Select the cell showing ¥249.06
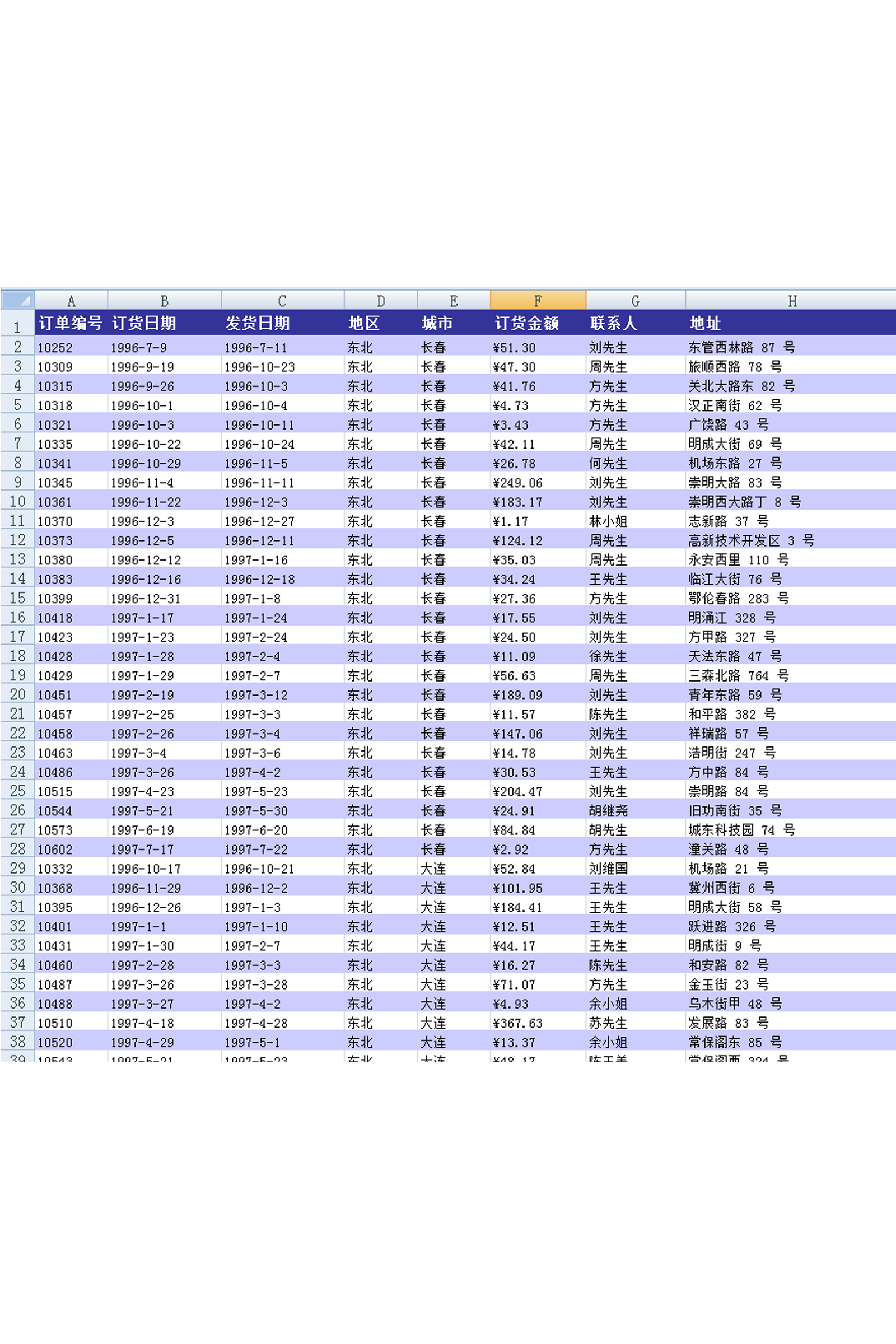Image resolution: width=896 pixels, height=1344 pixels. [537, 483]
